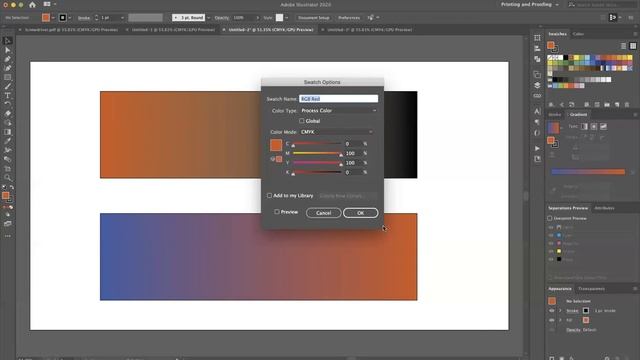Open the Edit Toolbar three-dots menu
The image size is (640, 360).
7,236
